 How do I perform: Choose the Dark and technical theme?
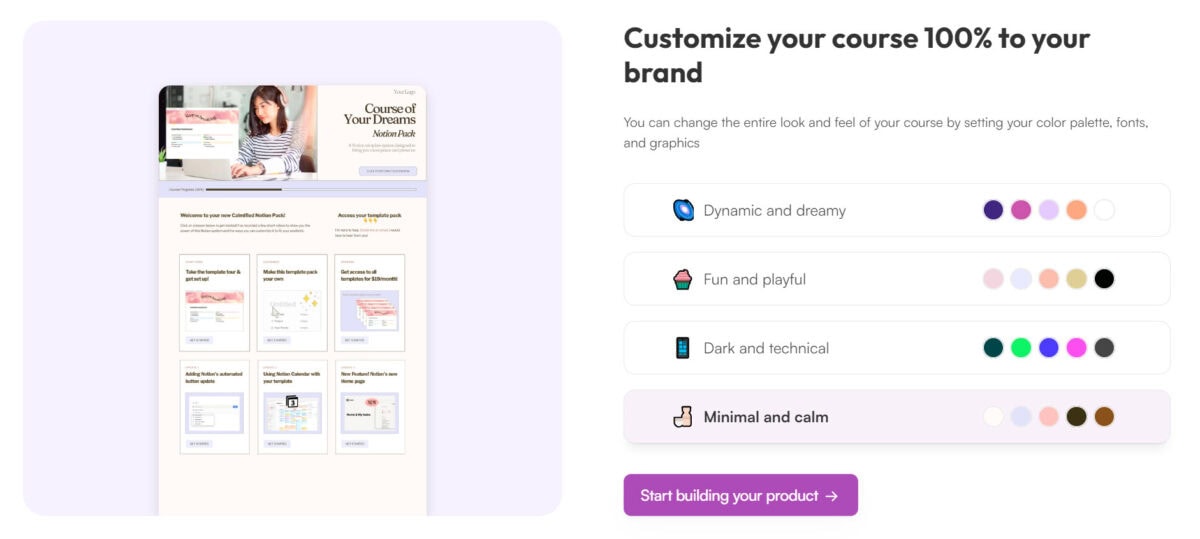[x=897, y=348]
